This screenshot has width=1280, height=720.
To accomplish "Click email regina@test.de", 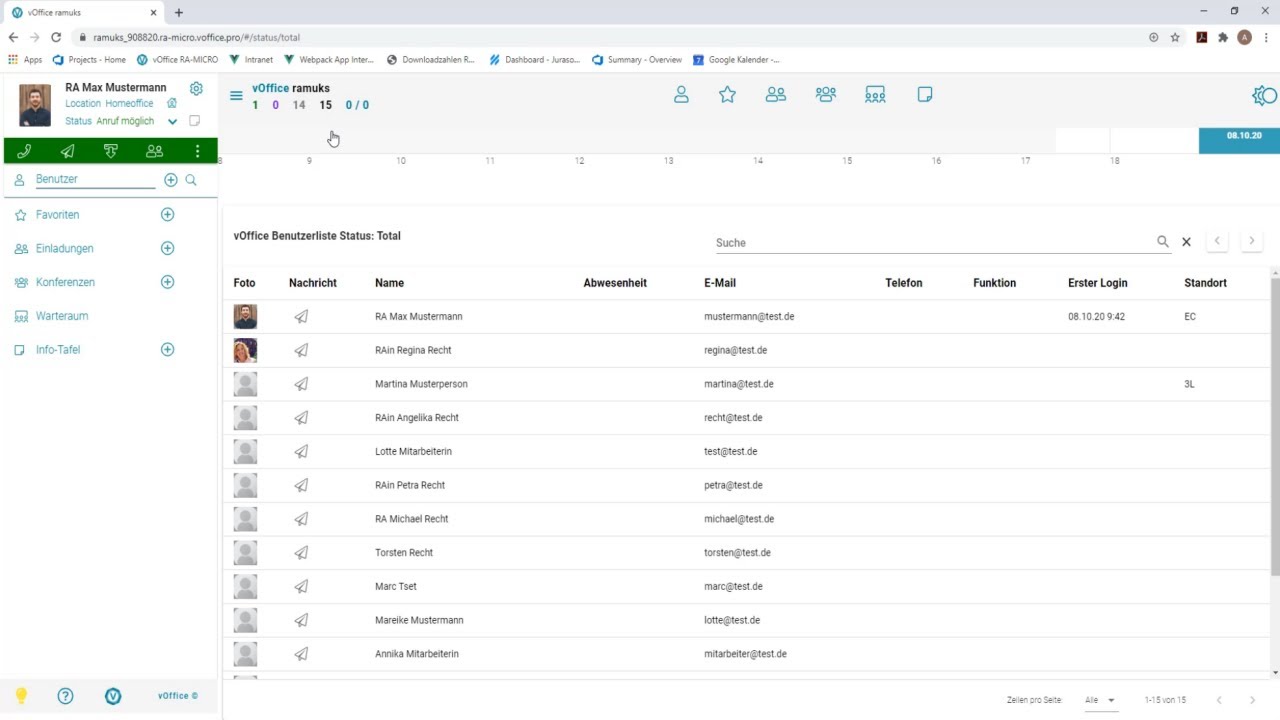I will (735, 350).
